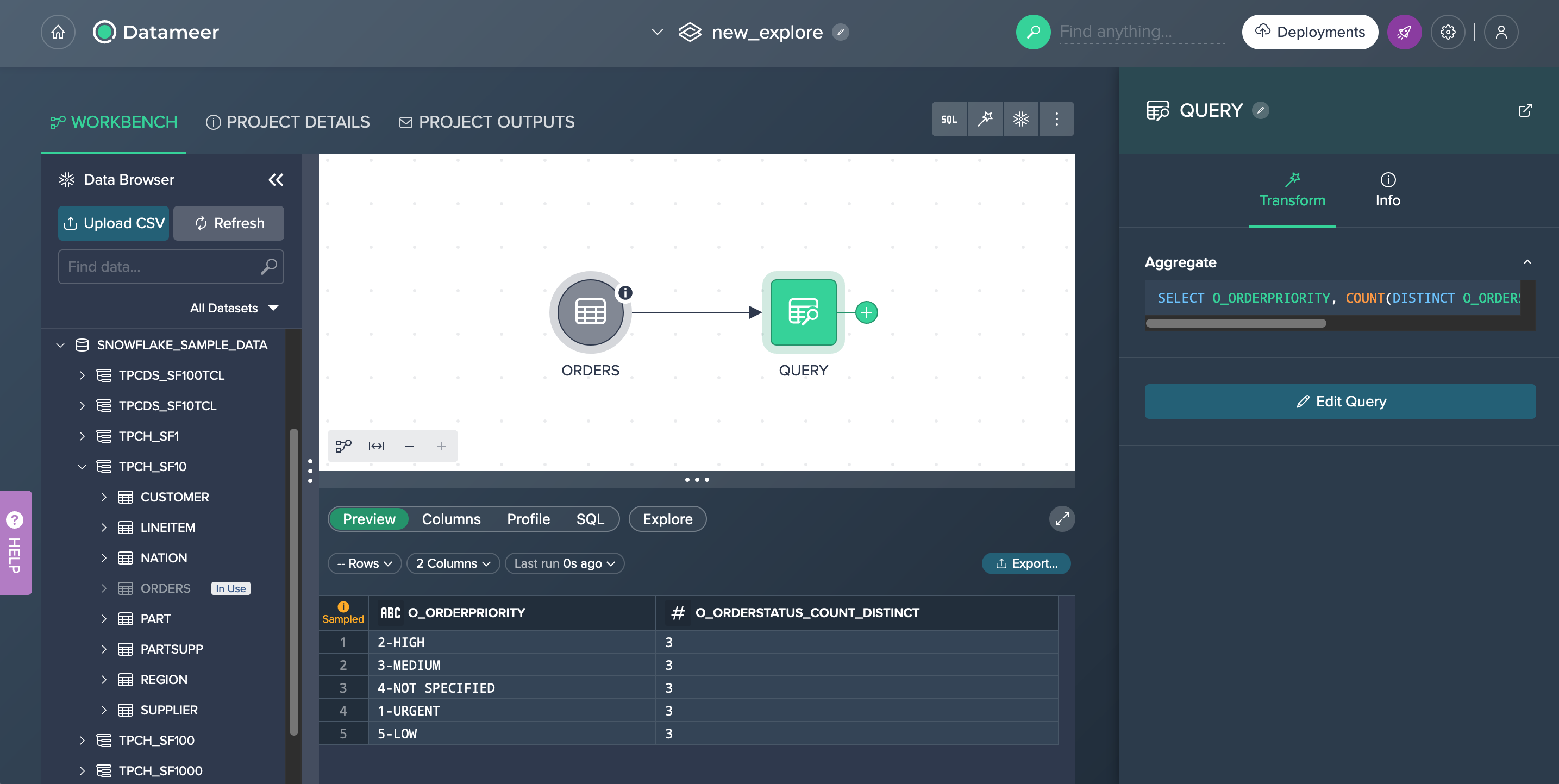Collapse the SNOWFLAKE_SAMPLE_DATA database
Viewport: 1559px width, 784px height.
click(x=60, y=345)
